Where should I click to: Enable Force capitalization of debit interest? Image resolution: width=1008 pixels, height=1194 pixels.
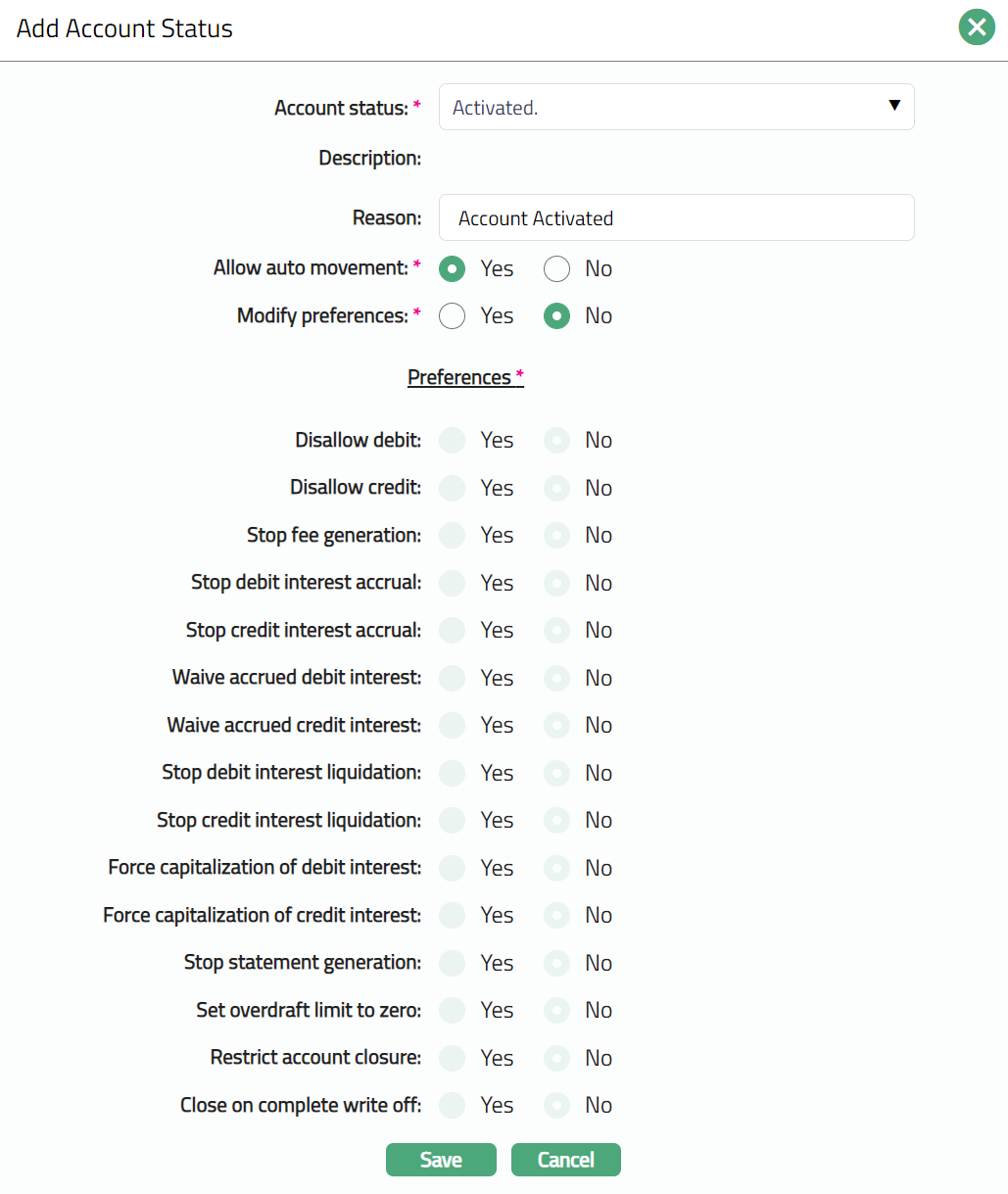click(453, 868)
